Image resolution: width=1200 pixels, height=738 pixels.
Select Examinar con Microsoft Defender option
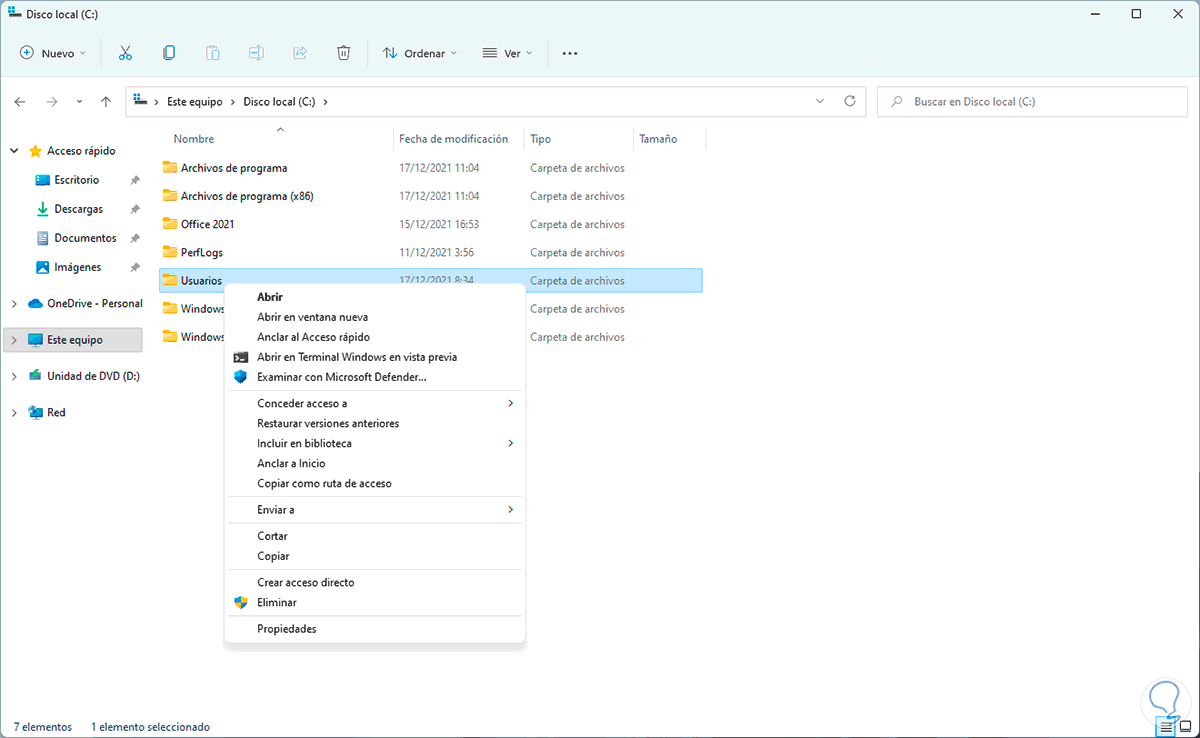tap(341, 377)
